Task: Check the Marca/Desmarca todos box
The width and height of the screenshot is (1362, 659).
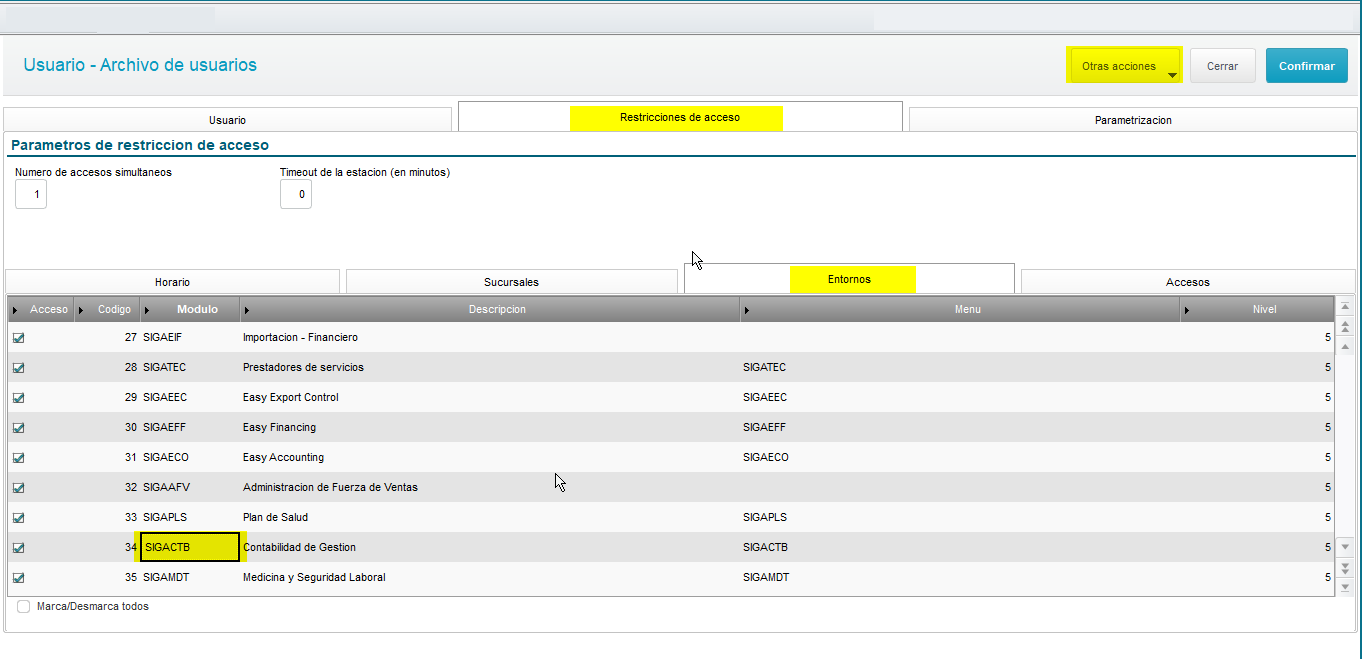Action: tap(23, 607)
